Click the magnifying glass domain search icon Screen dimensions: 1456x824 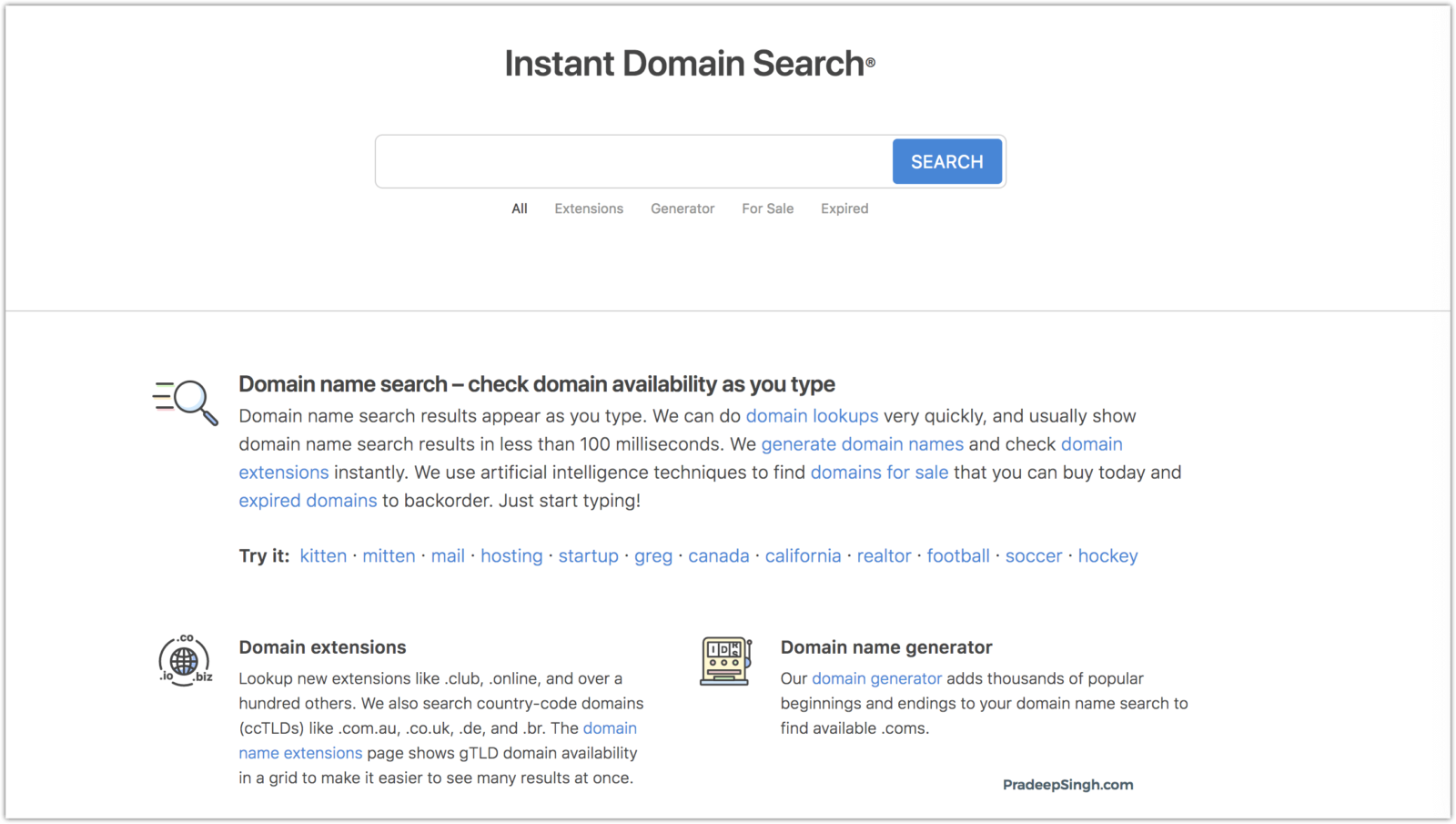click(186, 402)
